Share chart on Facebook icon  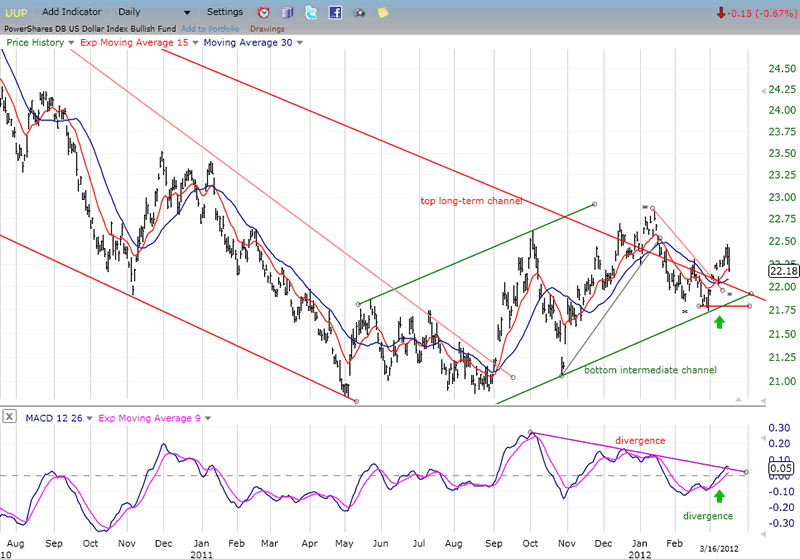[335, 13]
